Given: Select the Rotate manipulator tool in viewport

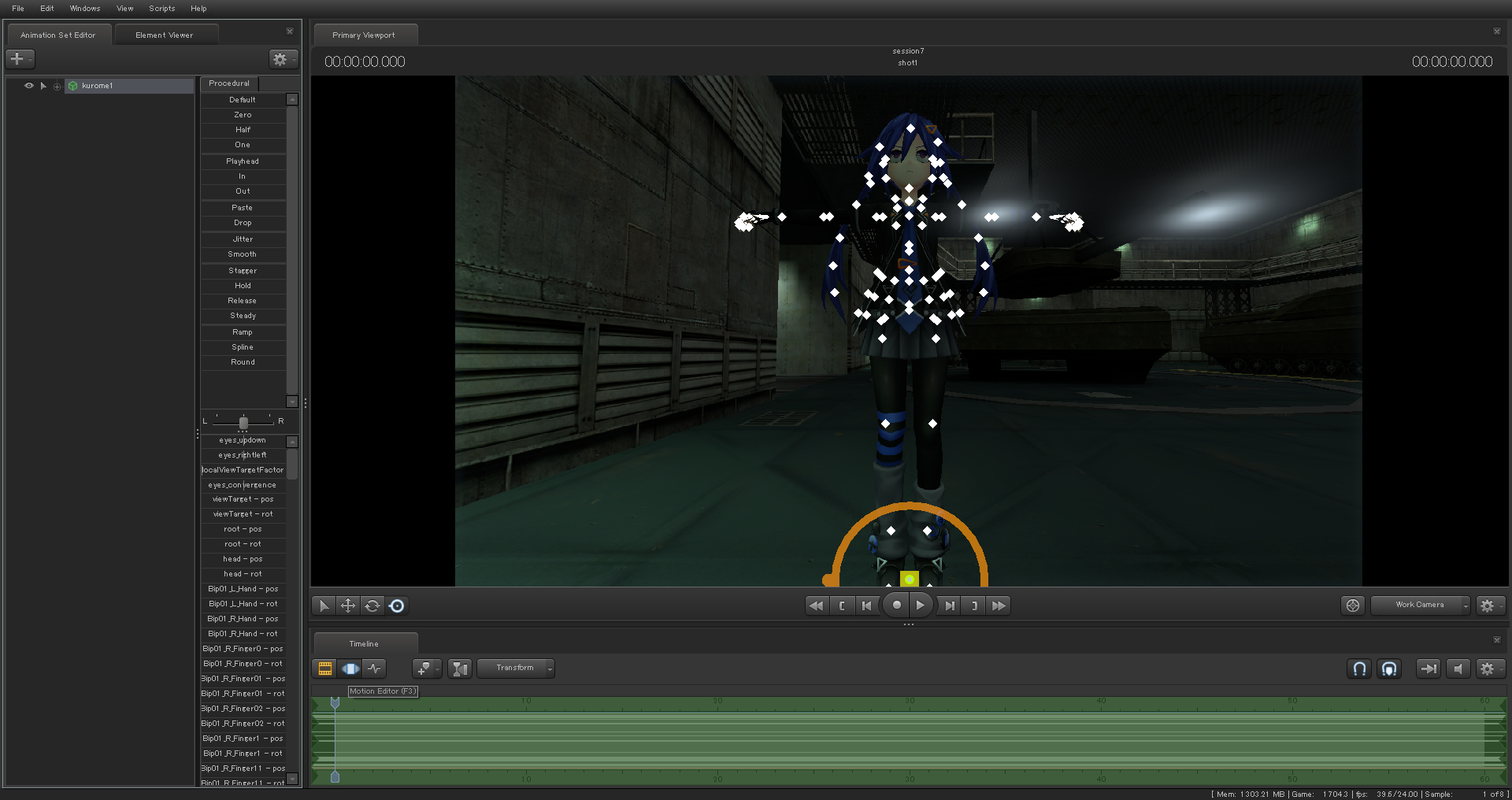Looking at the screenshot, I should [x=372, y=606].
